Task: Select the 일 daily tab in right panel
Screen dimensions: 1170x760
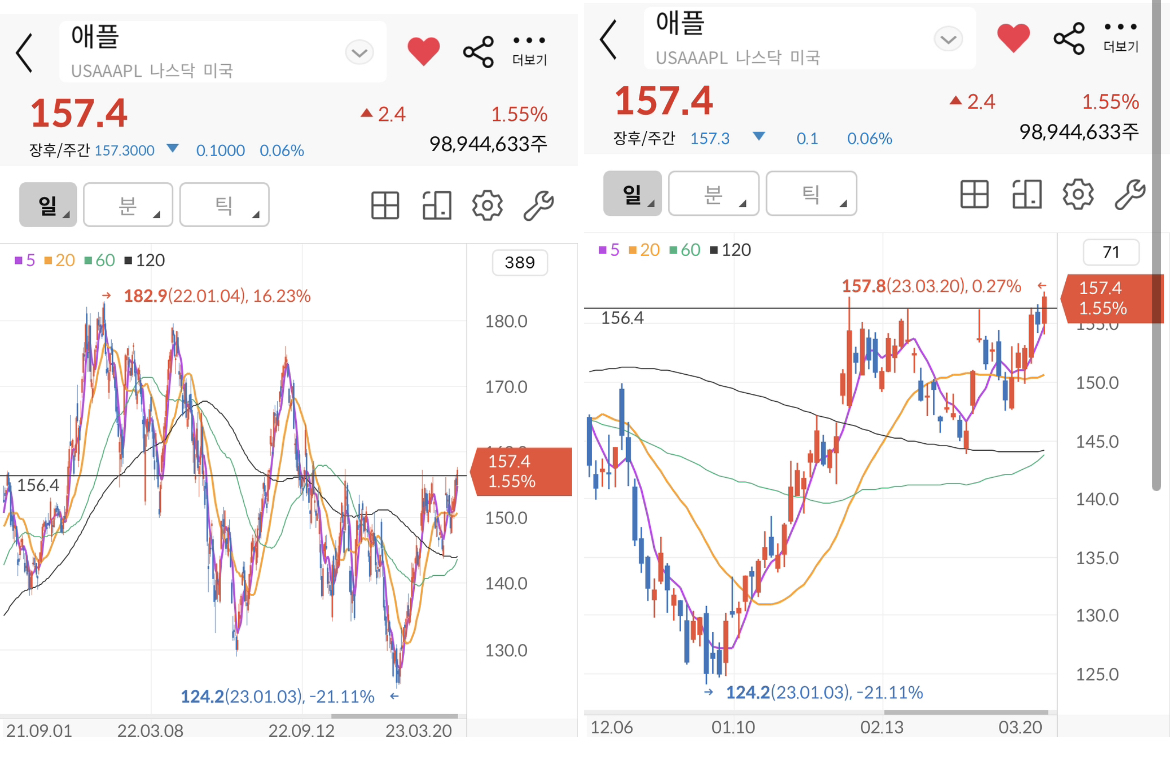Action: 632,193
